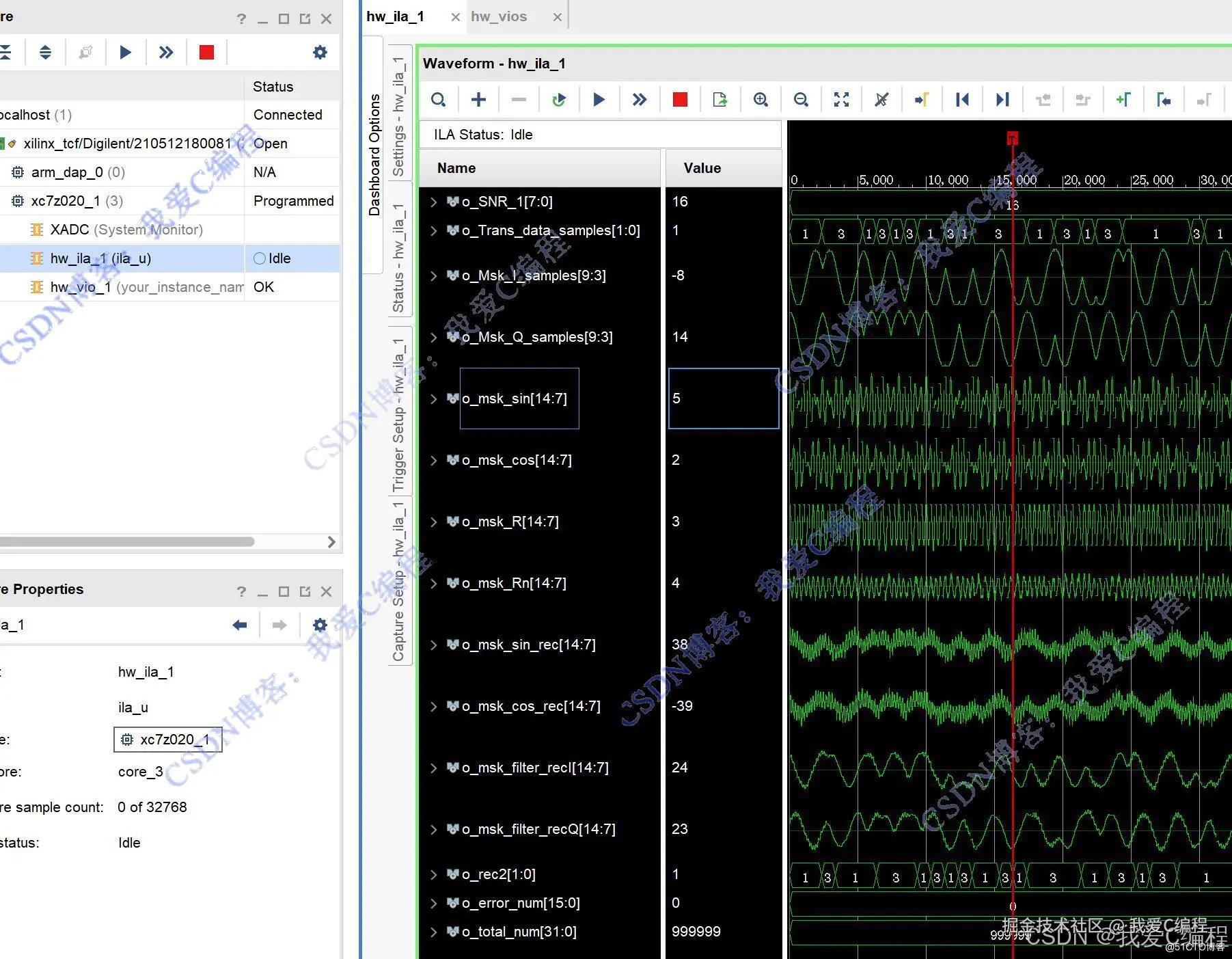This screenshot has height=959, width=1232.
Task: Click the search icon in waveform toolbar
Action: 439,100
